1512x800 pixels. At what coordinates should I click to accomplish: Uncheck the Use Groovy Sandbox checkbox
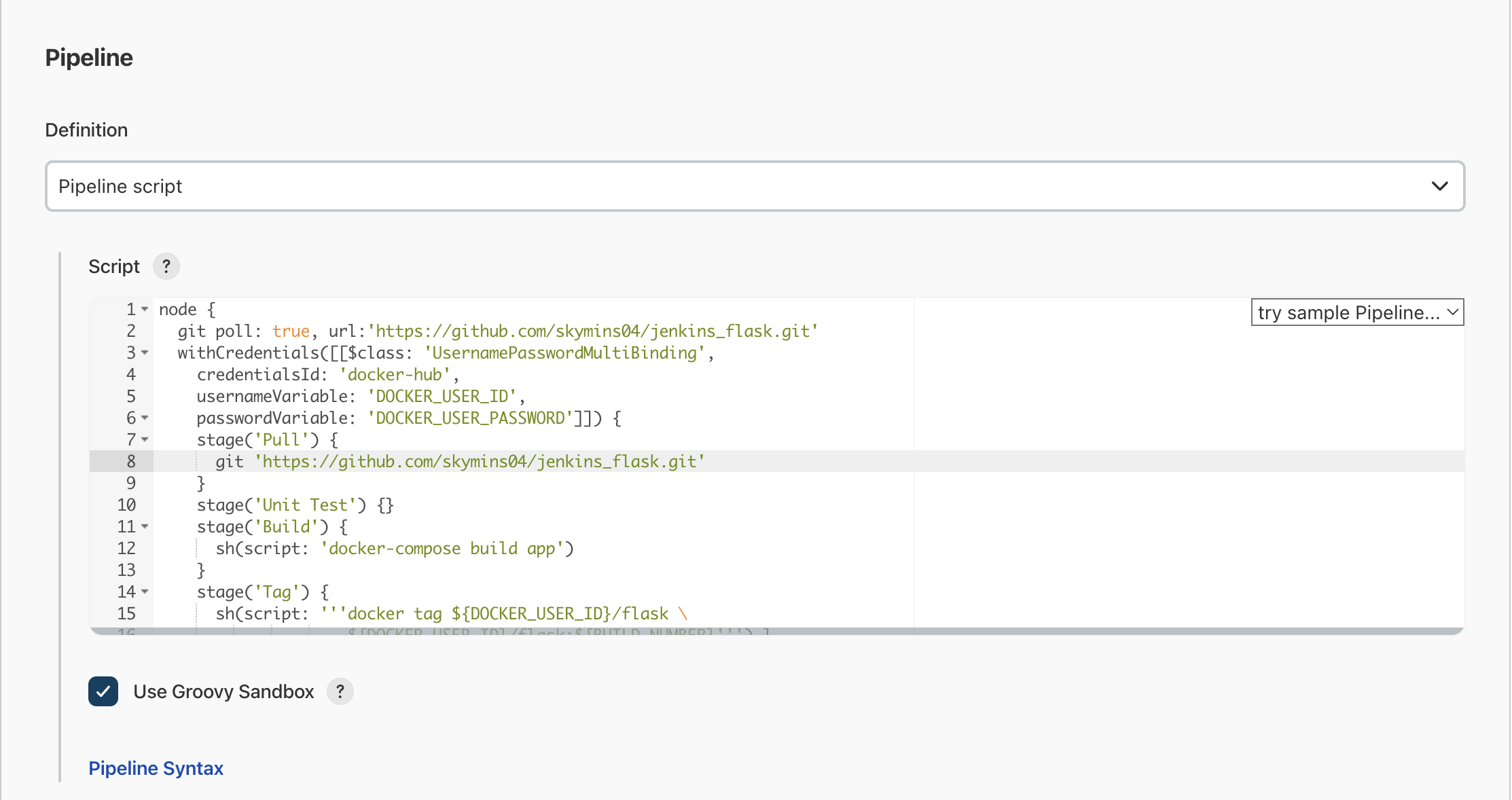coord(103,691)
